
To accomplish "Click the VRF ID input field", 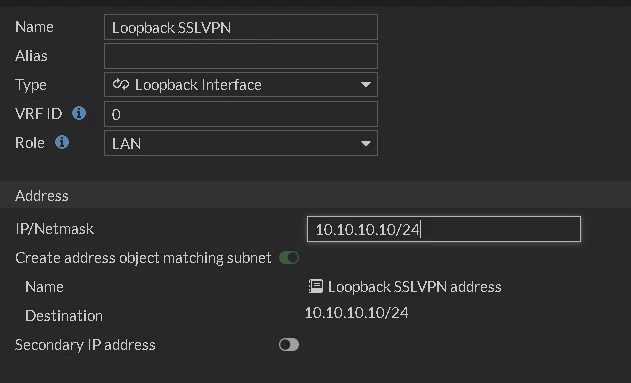I will click(x=241, y=114).
